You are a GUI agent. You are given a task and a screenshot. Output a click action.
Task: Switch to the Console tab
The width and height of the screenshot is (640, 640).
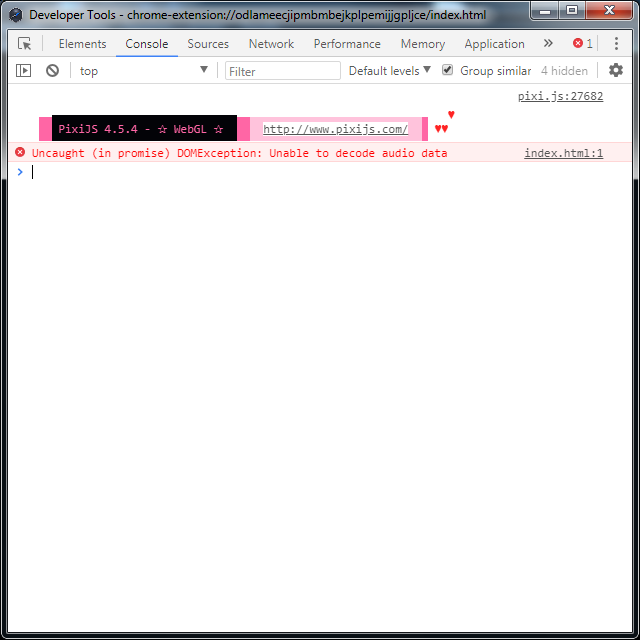[x=147, y=44]
